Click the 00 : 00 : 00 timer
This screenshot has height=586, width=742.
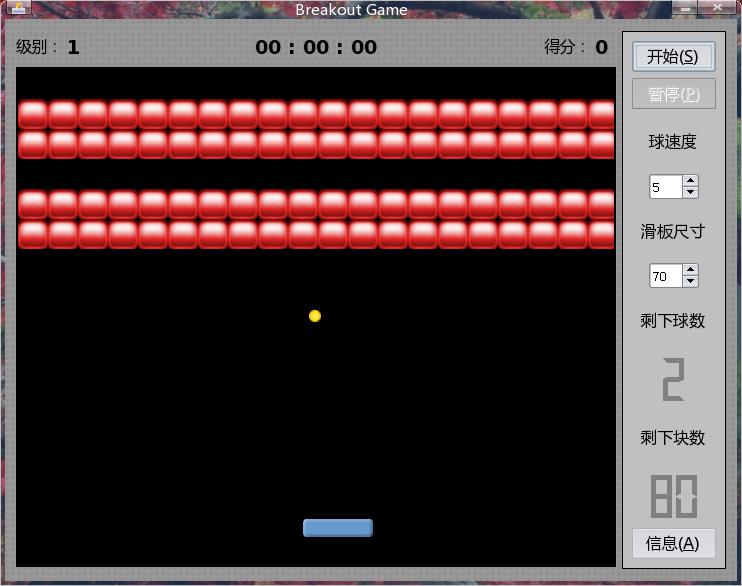316,47
